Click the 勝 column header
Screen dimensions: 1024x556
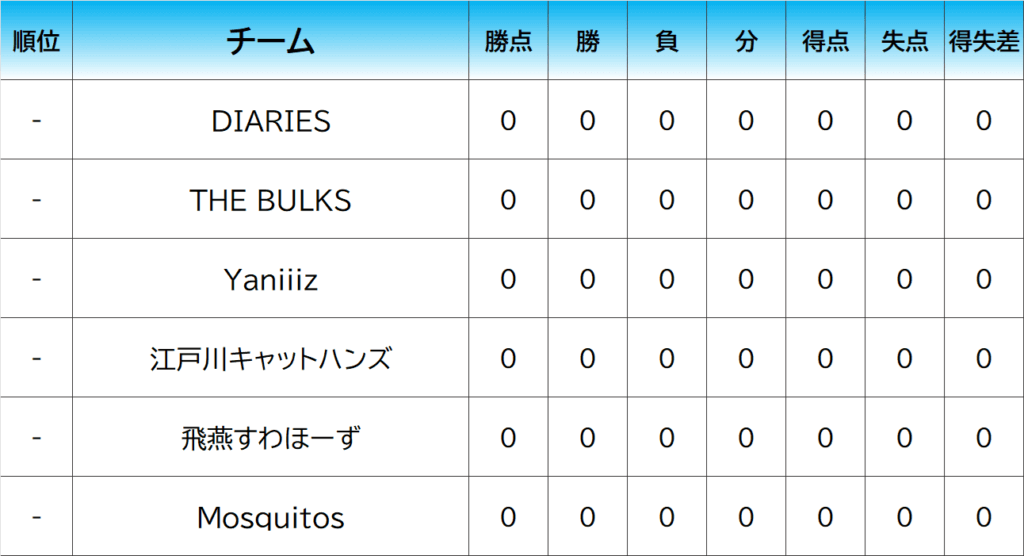pos(587,41)
